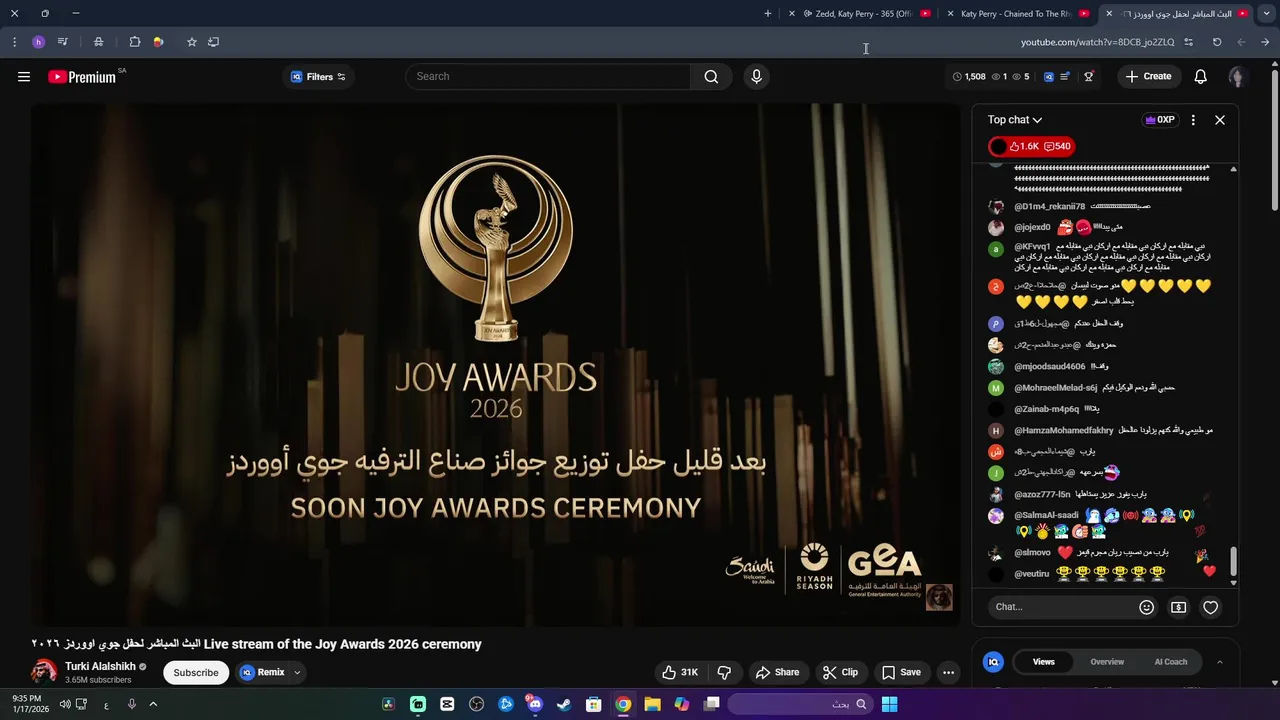The image size is (1280, 720).
Task: Click the blue IQ icon in stats bar
Action: click(1048, 76)
